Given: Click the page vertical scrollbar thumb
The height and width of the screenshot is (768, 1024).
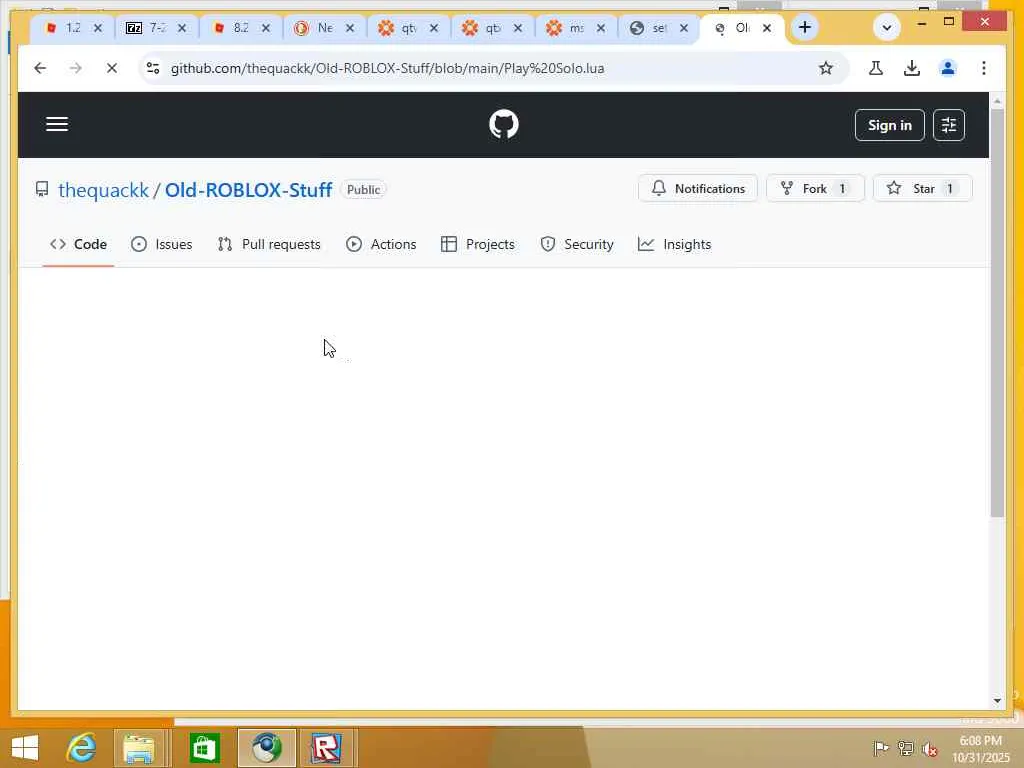Looking at the screenshot, I should click(x=997, y=313).
